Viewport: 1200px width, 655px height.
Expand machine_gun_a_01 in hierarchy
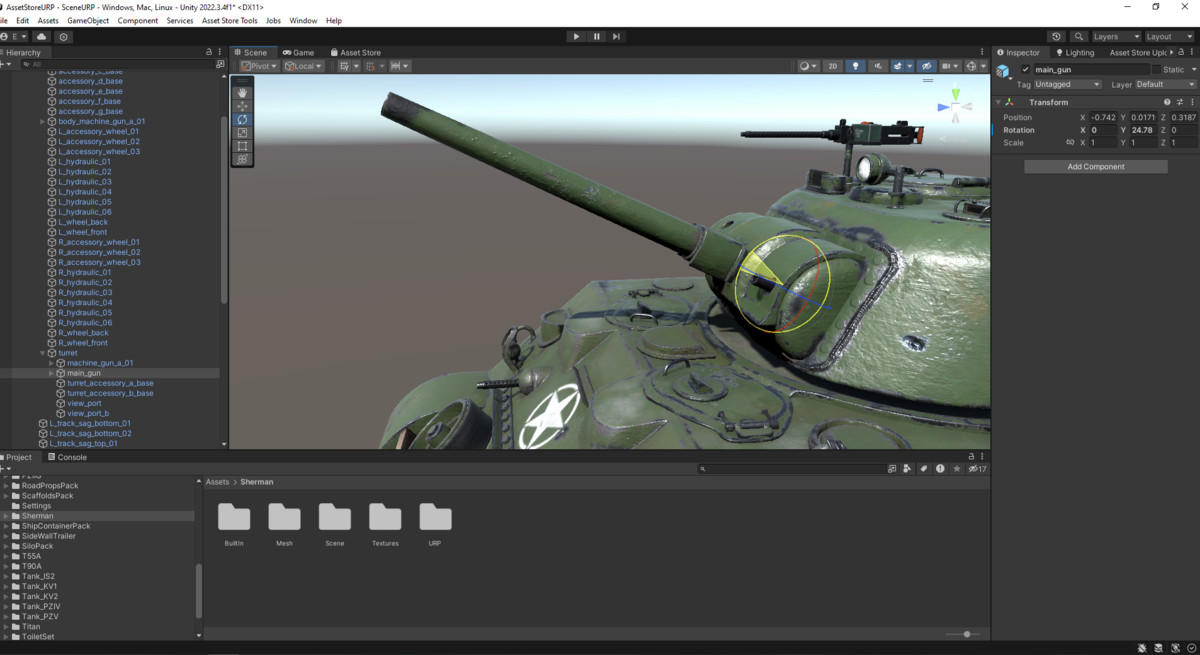[x=51, y=363]
